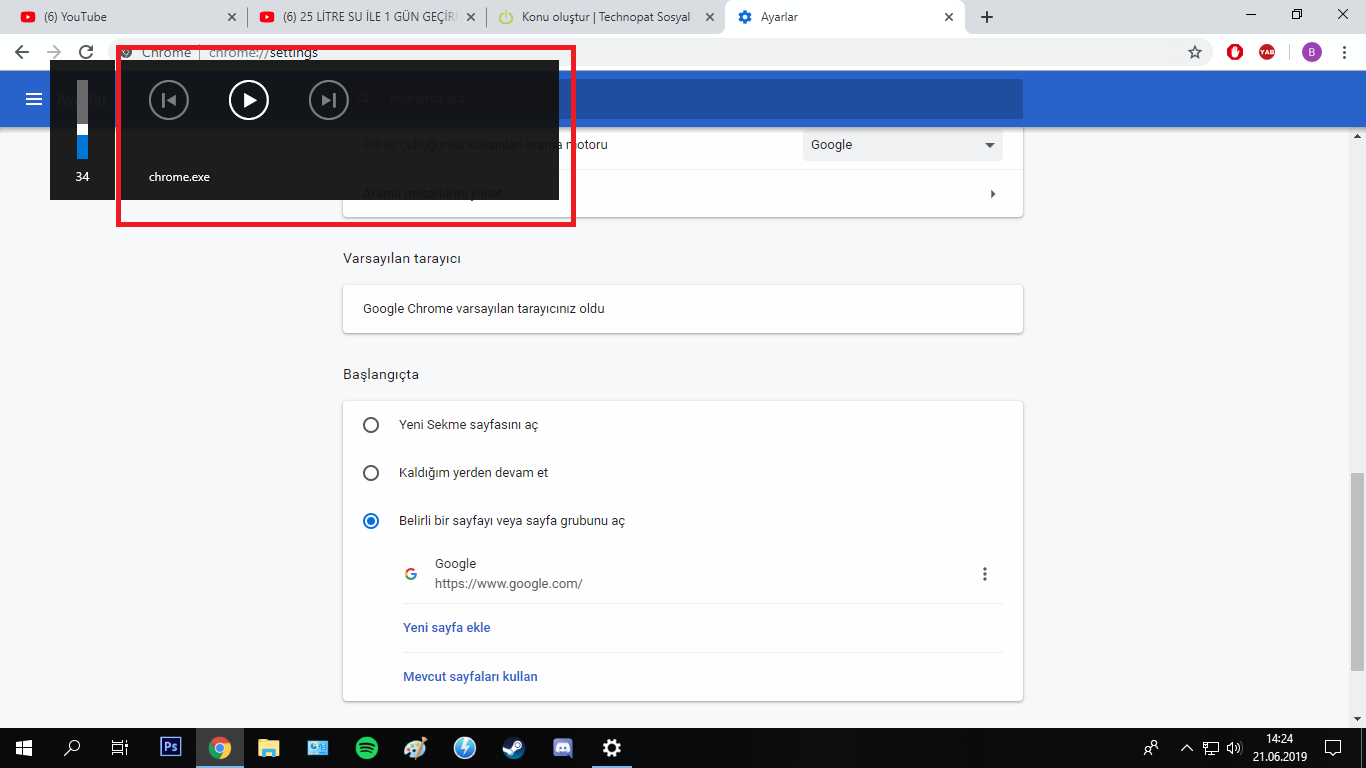The width and height of the screenshot is (1366, 768).
Task: Click the volume level bar in overlay
Action: (x=82, y=119)
